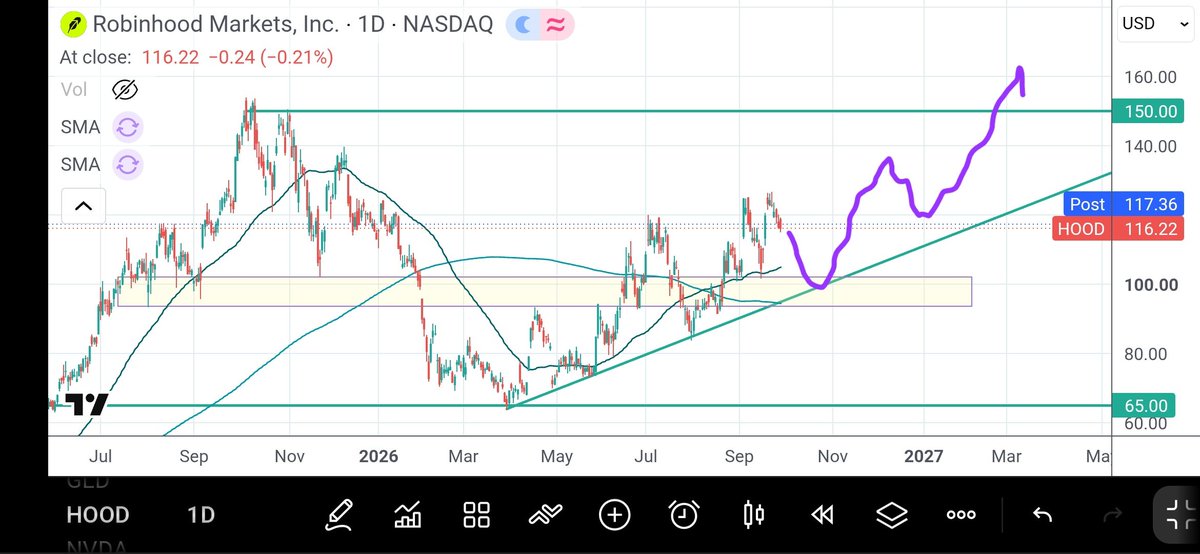The width and height of the screenshot is (1200, 554).
Task: Create an alert with the alarm clock icon
Action: [684, 515]
